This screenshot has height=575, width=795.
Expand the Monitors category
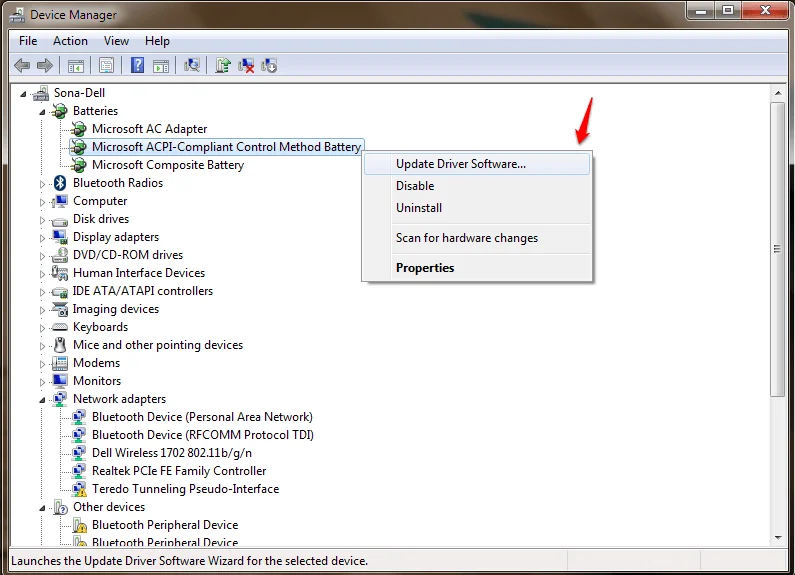tap(42, 382)
